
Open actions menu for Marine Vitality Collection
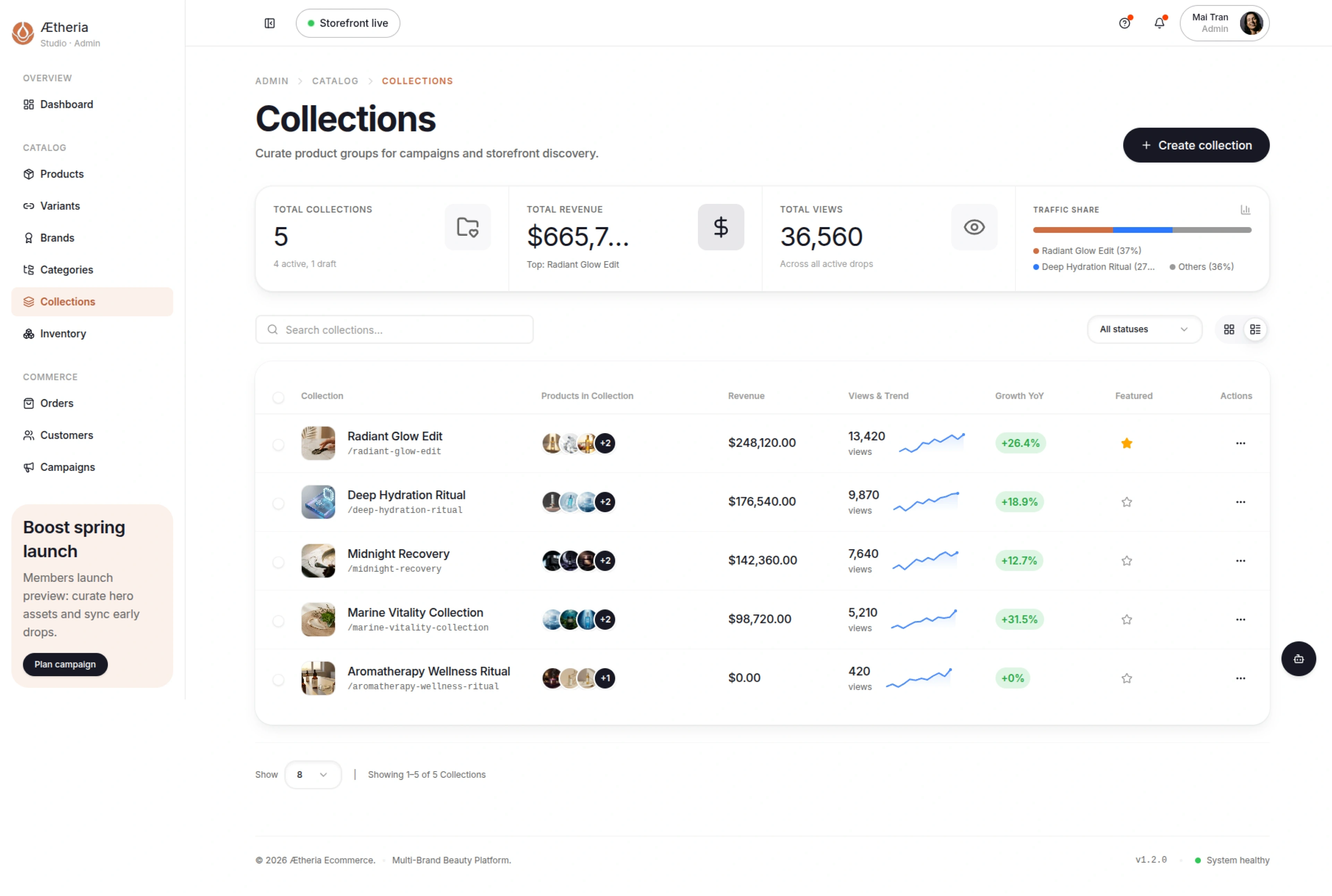pos(1240,619)
